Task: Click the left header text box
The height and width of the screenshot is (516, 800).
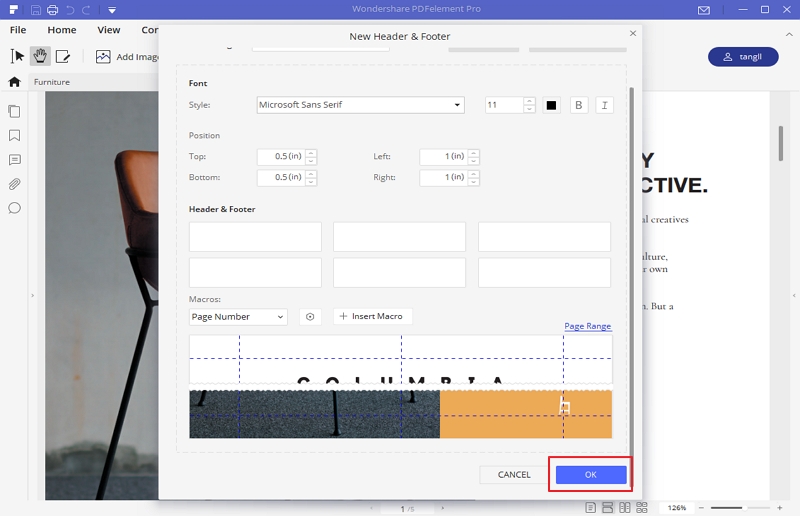Action: click(255, 236)
